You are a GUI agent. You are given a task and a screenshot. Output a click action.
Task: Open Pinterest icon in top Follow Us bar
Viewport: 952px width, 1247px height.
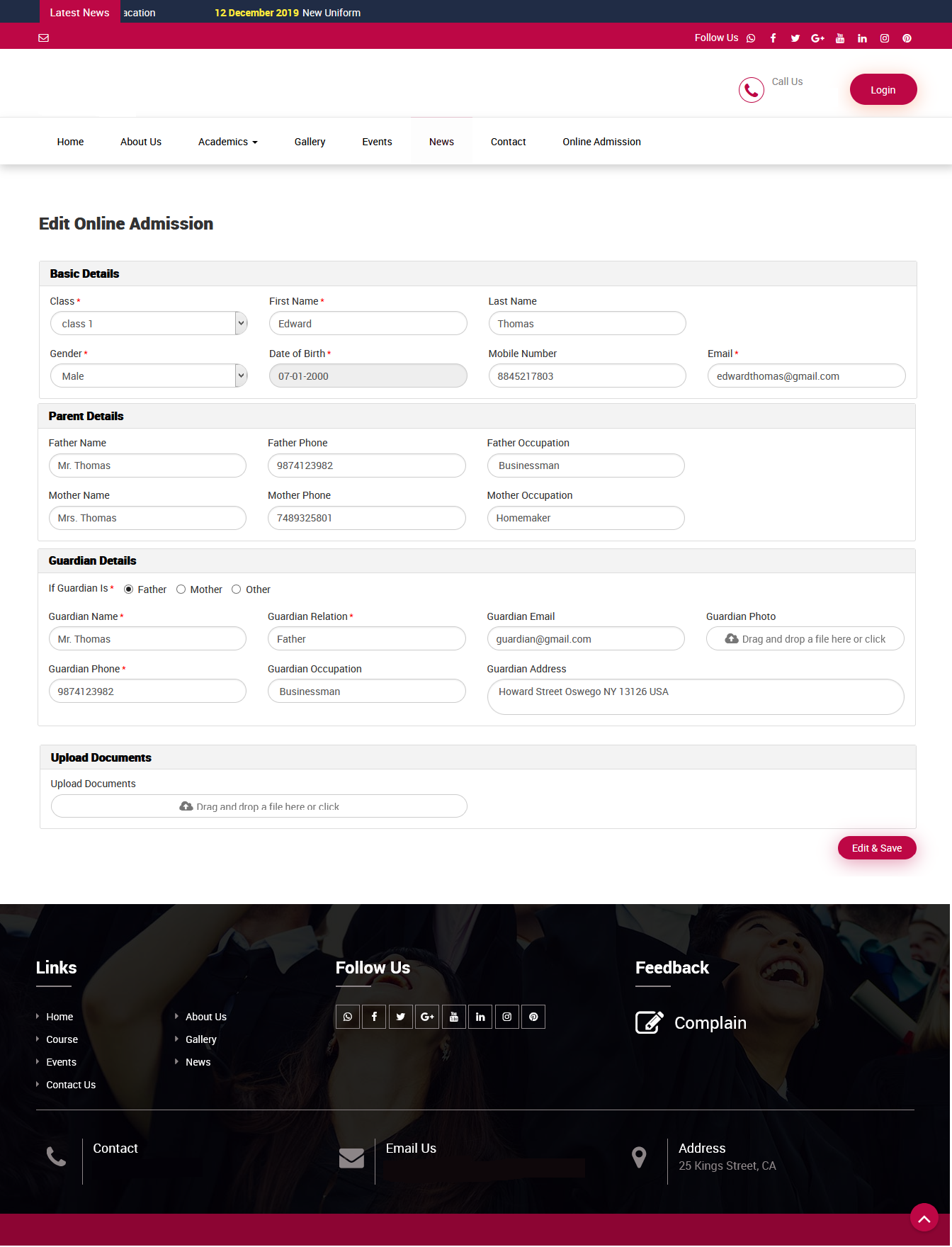click(x=907, y=38)
